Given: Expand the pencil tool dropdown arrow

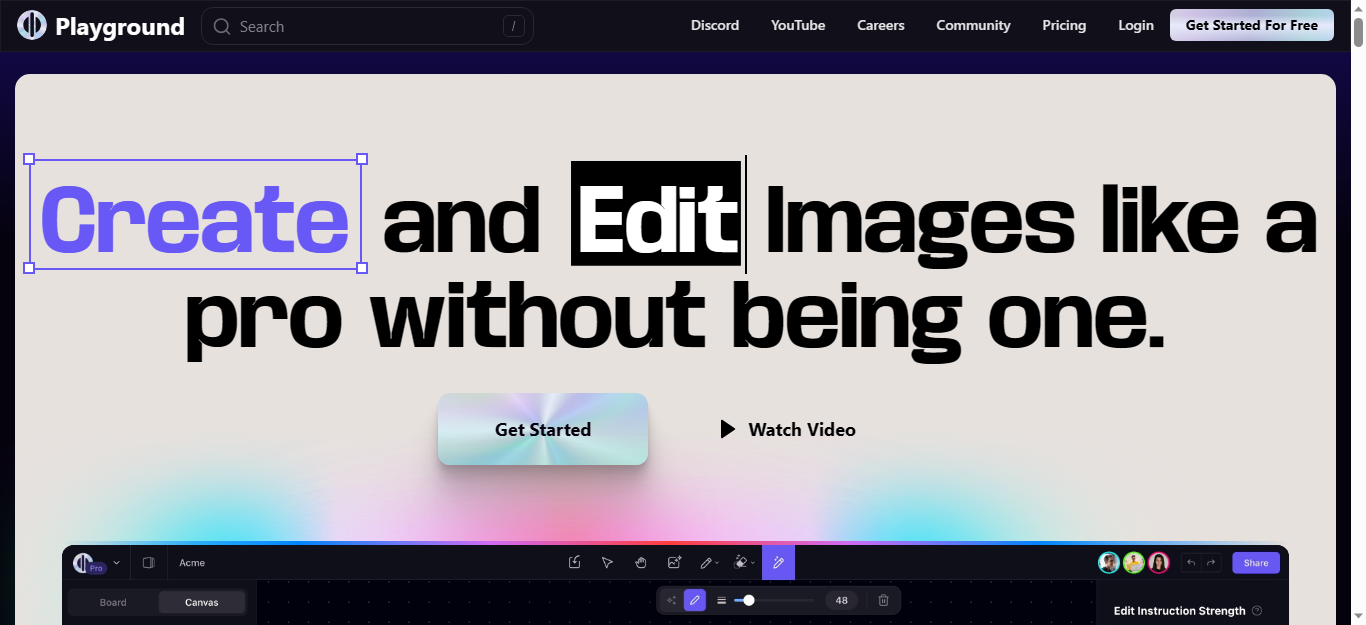Looking at the screenshot, I should coord(717,564).
